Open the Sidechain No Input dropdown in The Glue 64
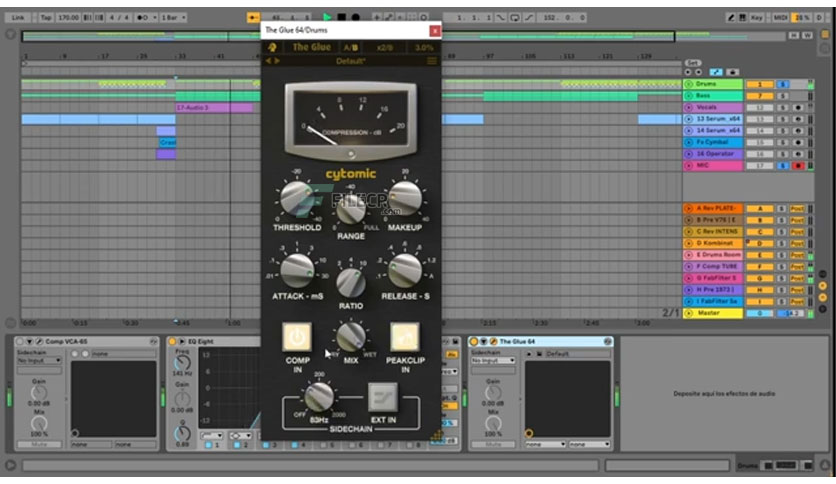The height and width of the screenshot is (484, 836). pyautogui.click(x=493, y=361)
